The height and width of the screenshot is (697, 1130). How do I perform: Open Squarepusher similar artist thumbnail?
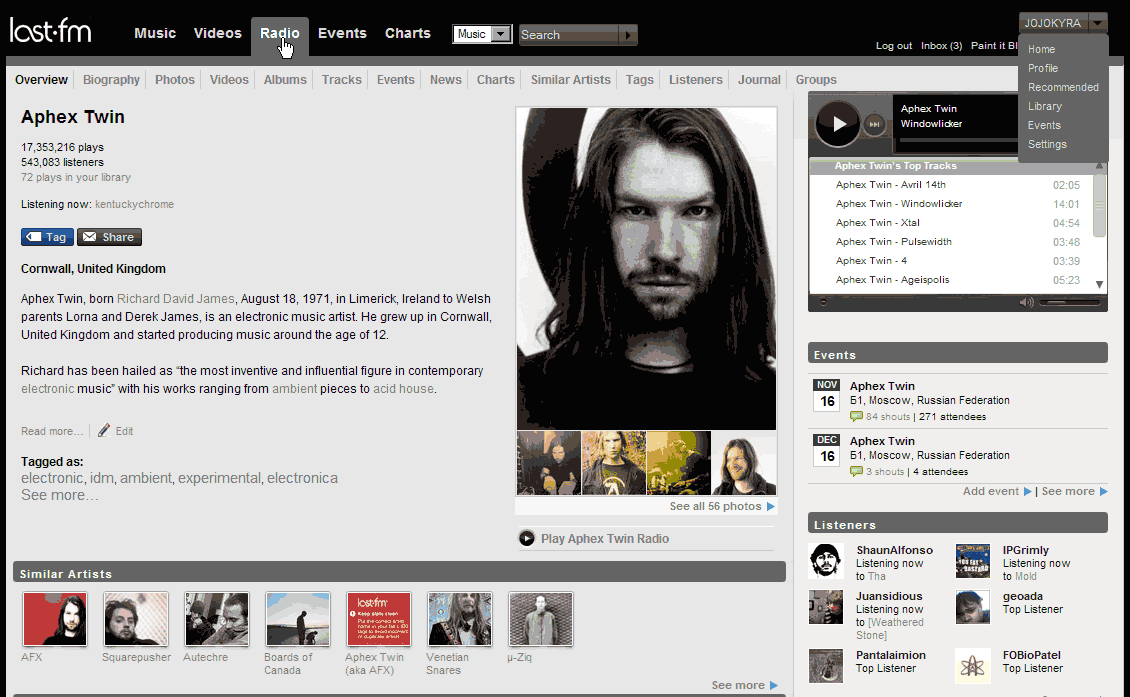tap(135, 619)
